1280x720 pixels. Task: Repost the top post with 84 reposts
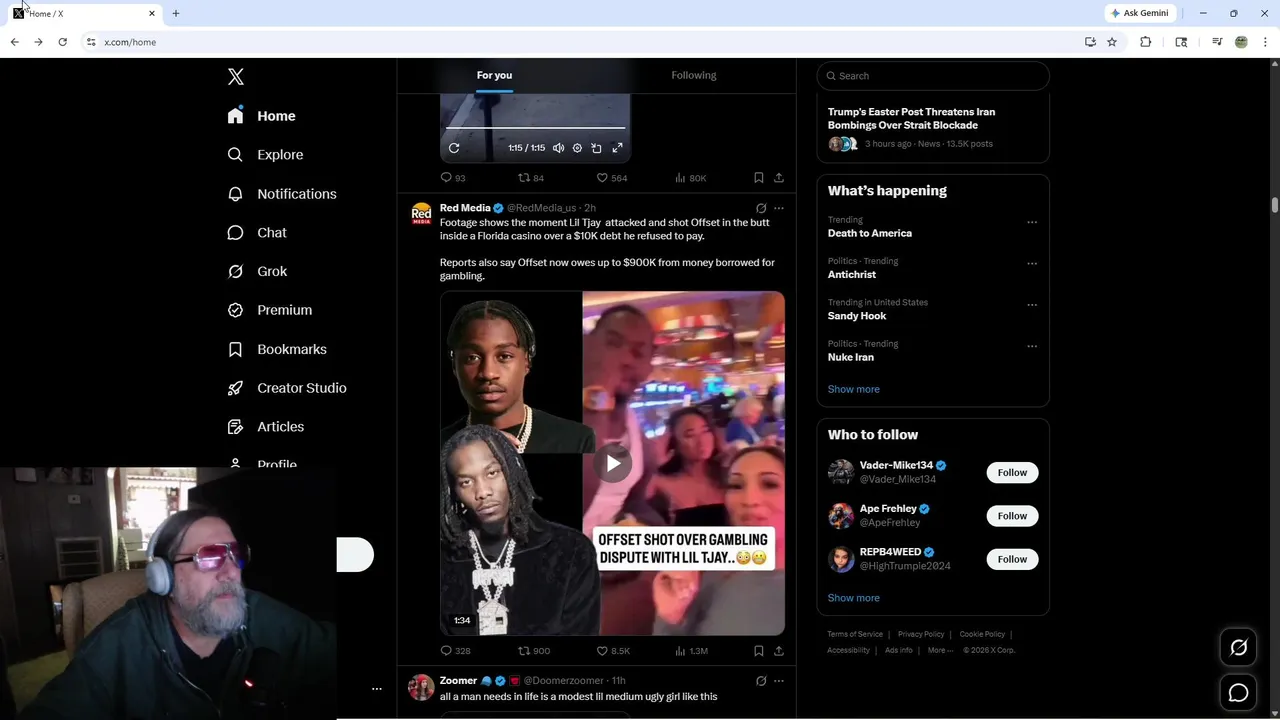(531, 178)
